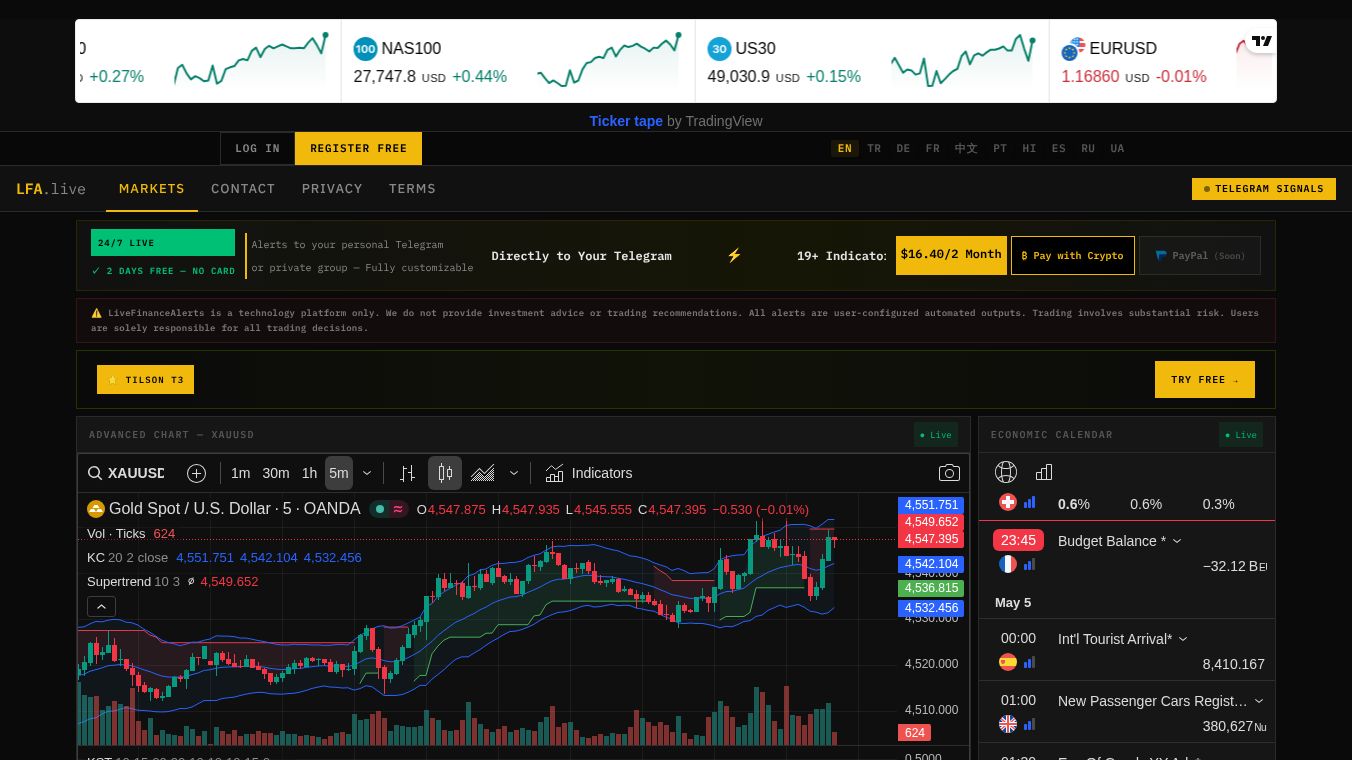
Task: Click the market status indicator pill
Action: pos(388,509)
